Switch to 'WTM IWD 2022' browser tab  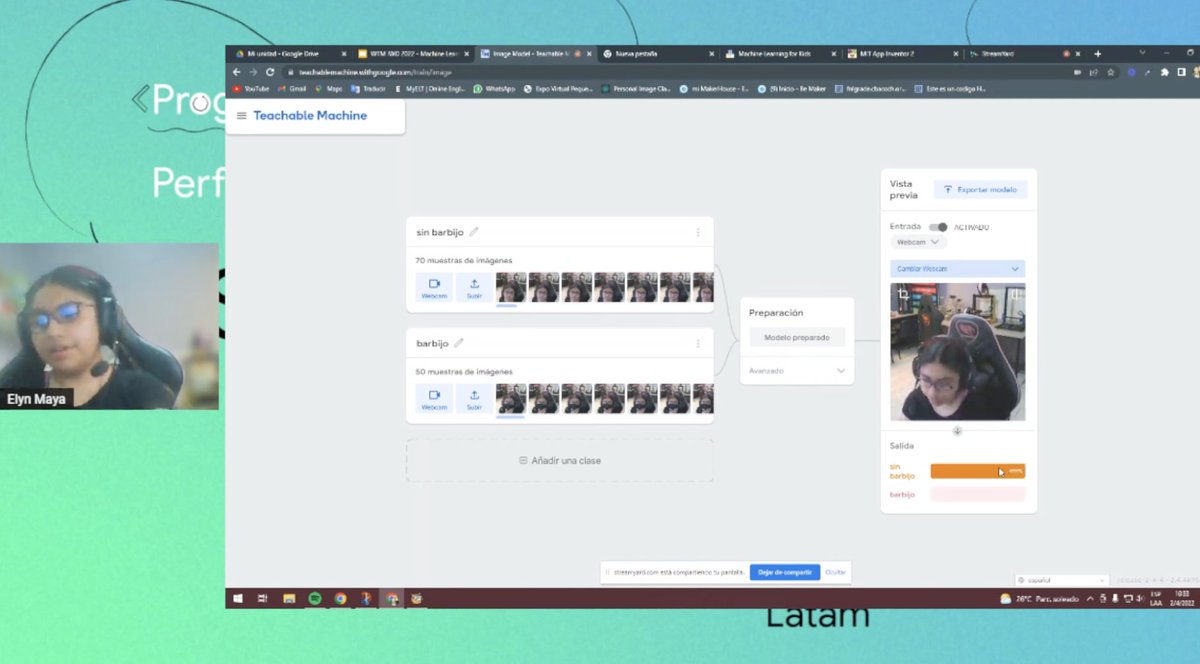(413, 53)
